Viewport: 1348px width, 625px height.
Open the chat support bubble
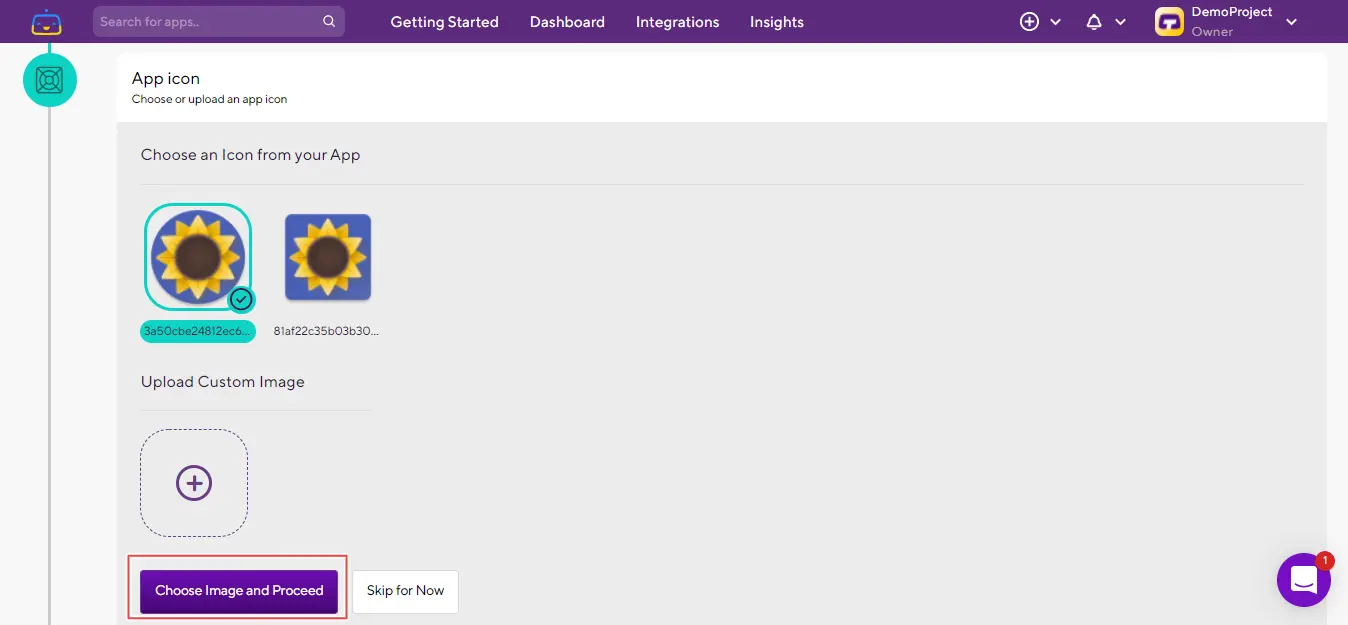pos(1304,580)
